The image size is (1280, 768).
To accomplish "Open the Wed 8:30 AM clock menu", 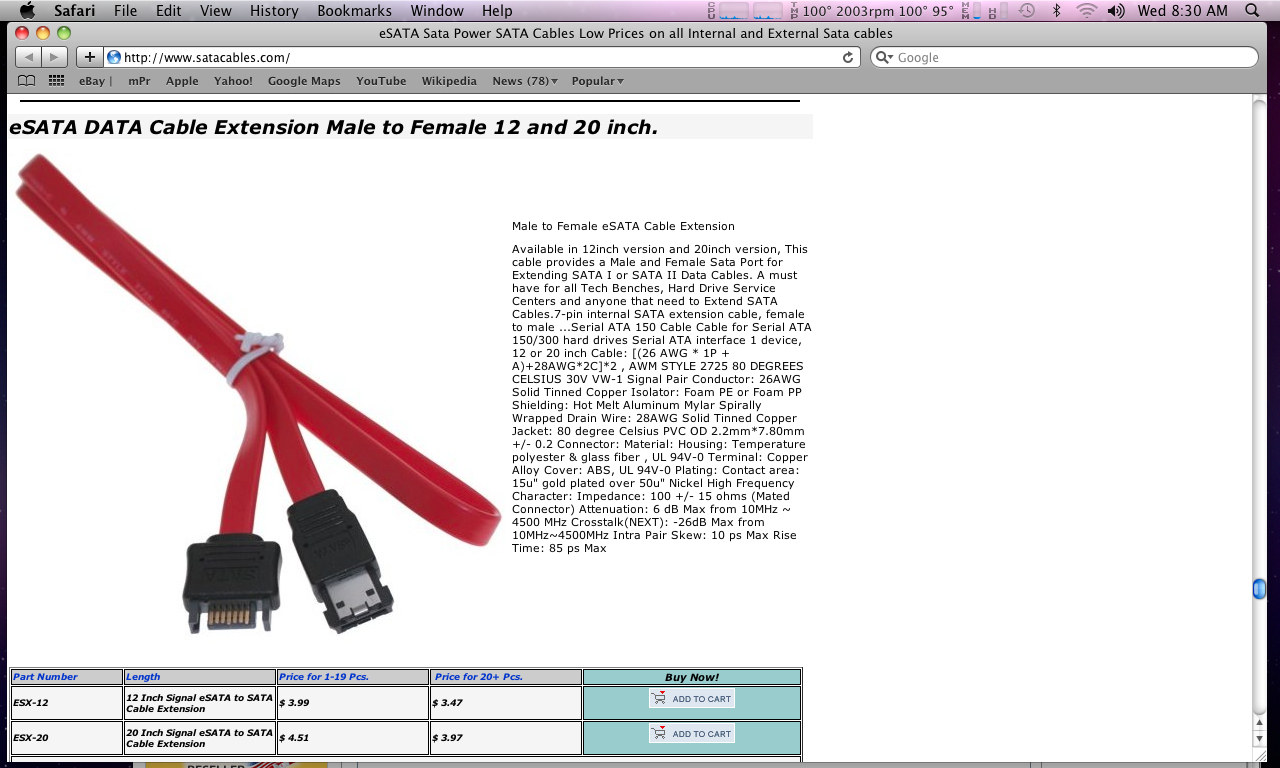I will 1183,11.
